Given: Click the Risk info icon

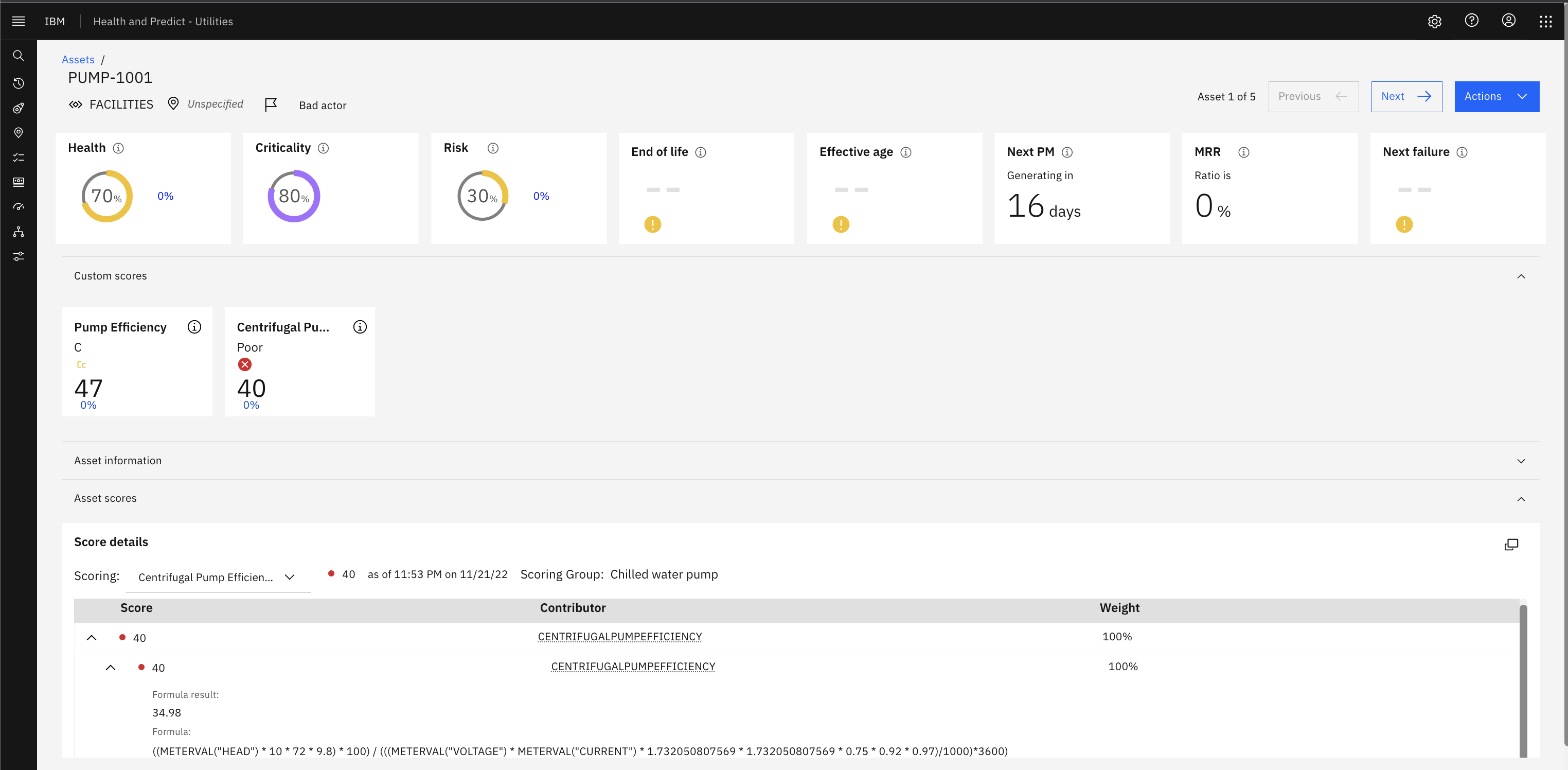Looking at the screenshot, I should (493, 148).
